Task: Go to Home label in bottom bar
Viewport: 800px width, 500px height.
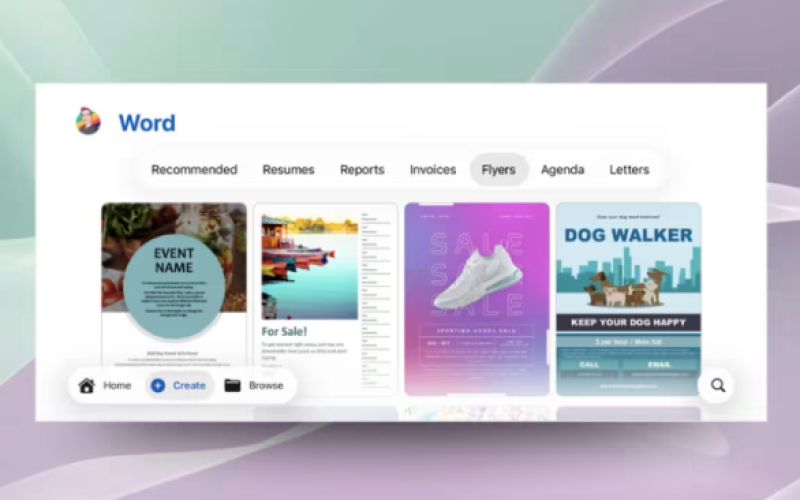Action: click(117, 386)
